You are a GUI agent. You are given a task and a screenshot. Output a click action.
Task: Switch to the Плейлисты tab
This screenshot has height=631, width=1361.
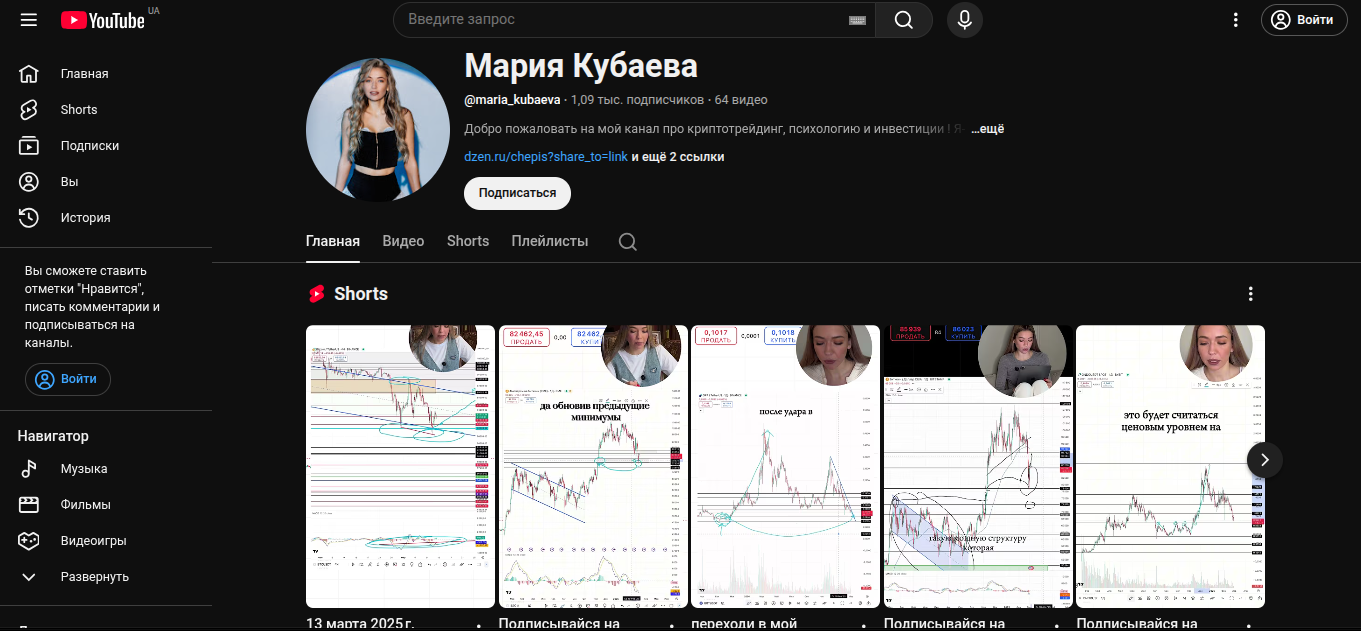pos(549,242)
